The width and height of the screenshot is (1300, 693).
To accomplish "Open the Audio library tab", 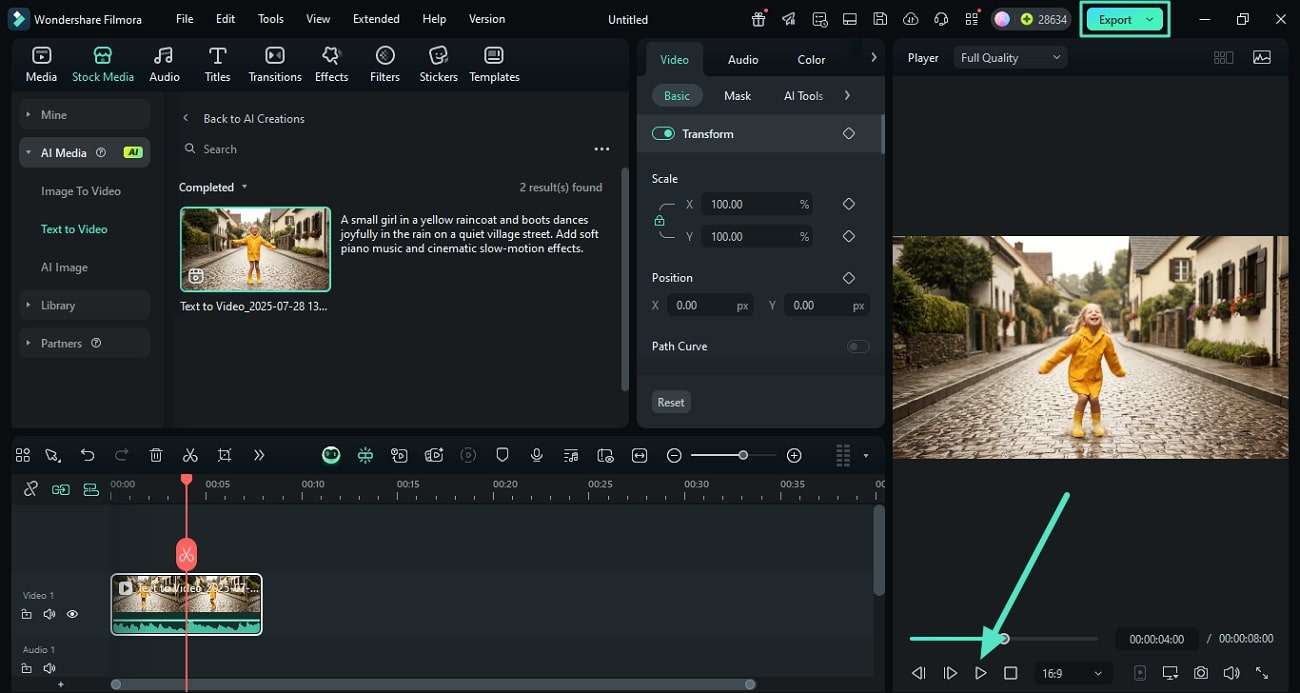I will pyautogui.click(x=164, y=64).
